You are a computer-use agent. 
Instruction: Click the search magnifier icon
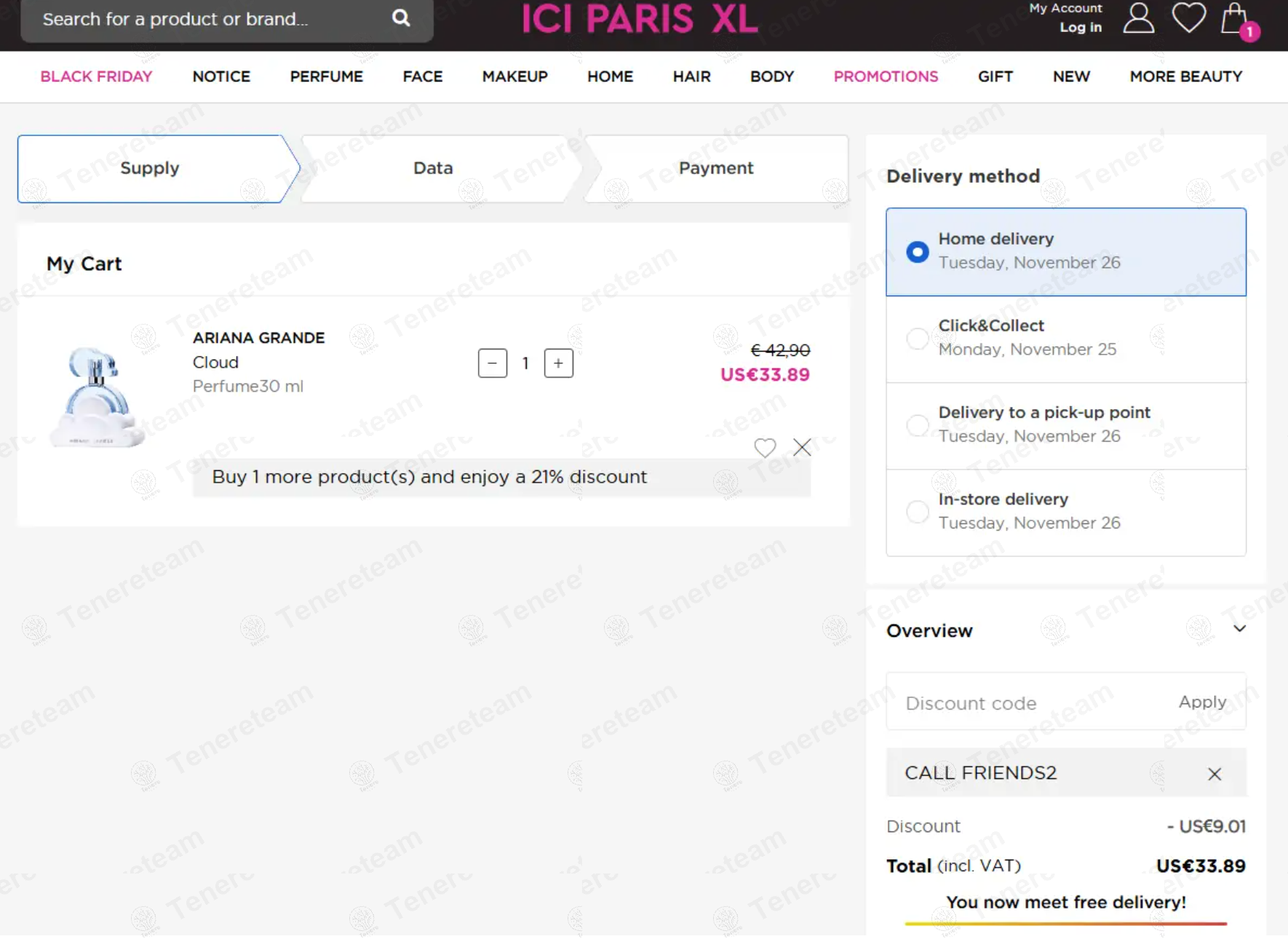pyautogui.click(x=401, y=17)
